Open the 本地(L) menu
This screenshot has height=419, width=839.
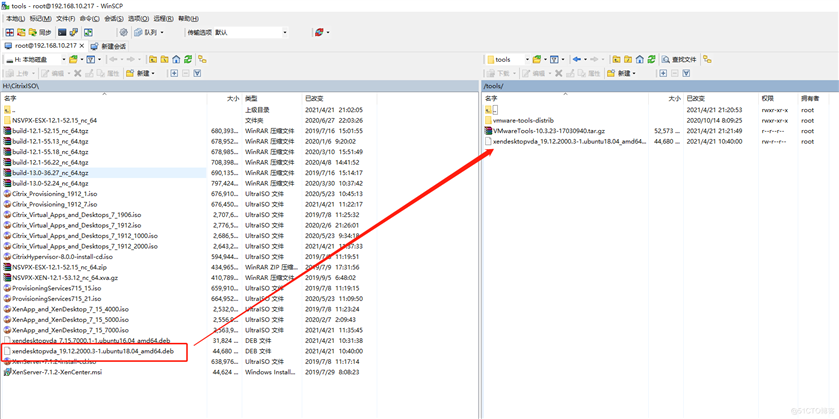15,19
